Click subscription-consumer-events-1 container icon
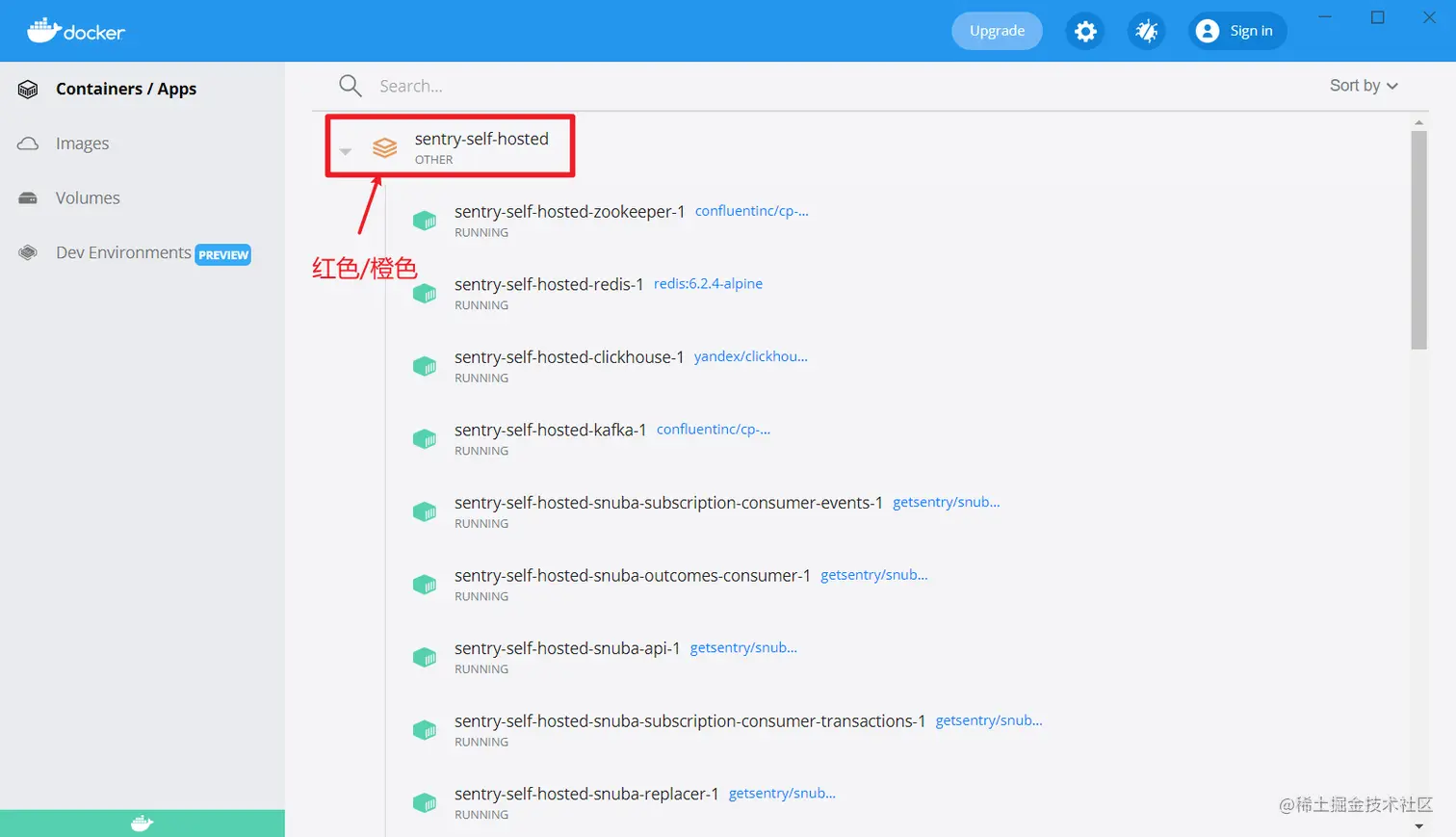 point(425,511)
